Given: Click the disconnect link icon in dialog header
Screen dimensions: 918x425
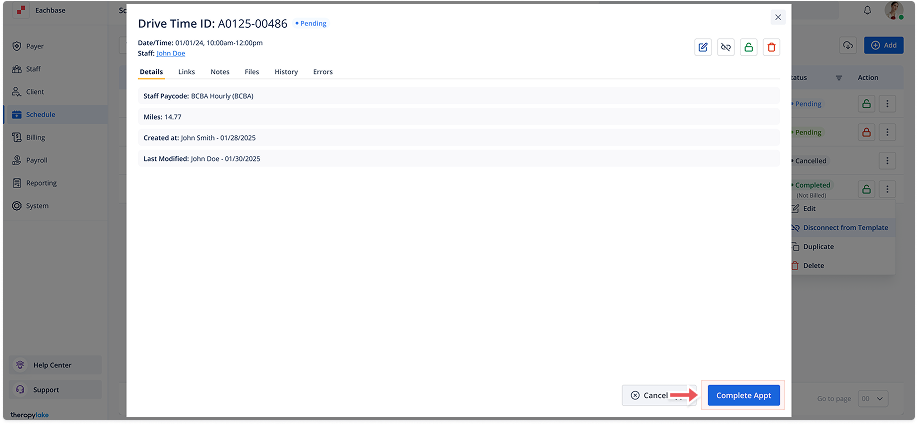Looking at the screenshot, I should (726, 47).
